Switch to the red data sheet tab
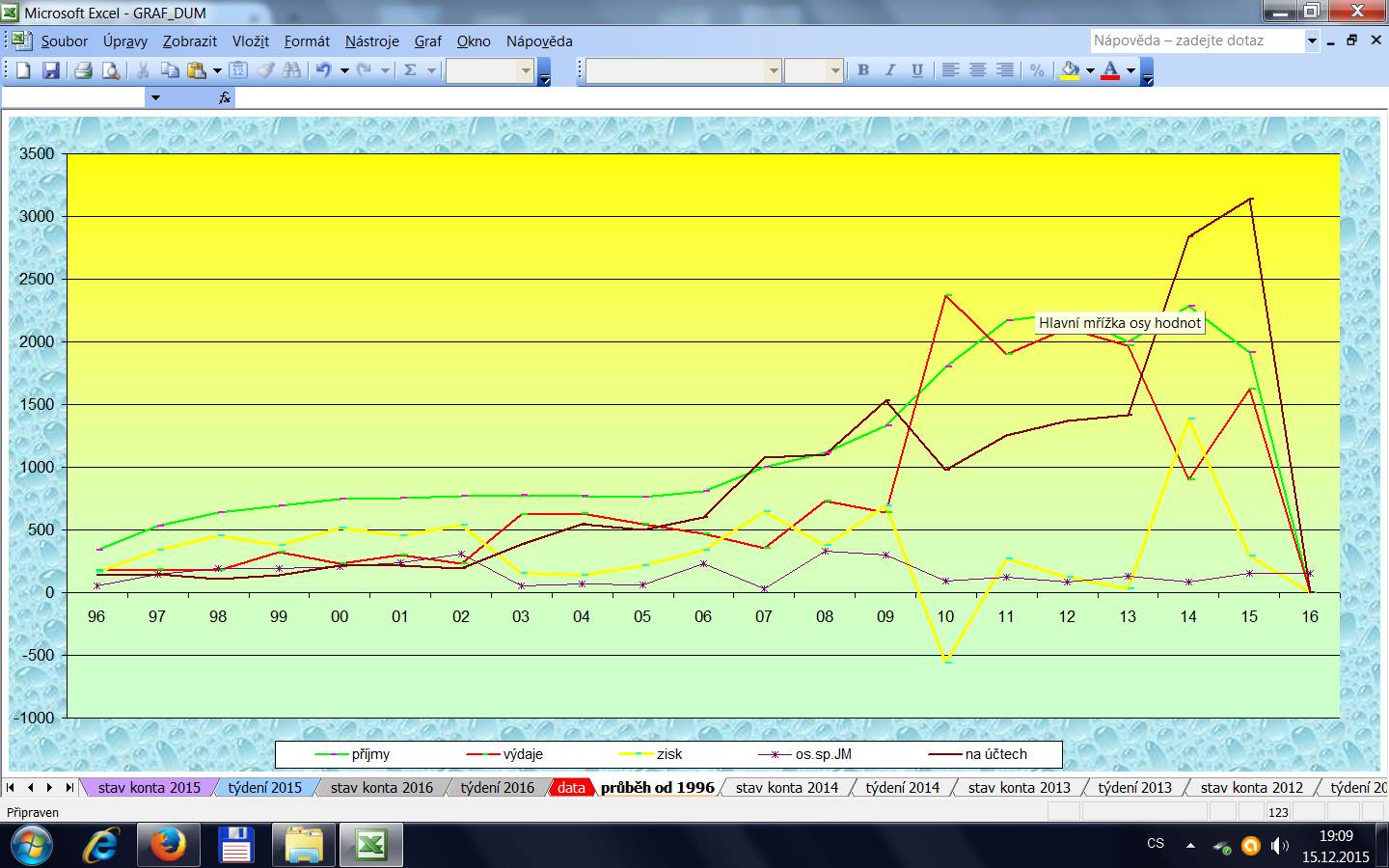The width and height of the screenshot is (1389, 868). click(x=571, y=788)
